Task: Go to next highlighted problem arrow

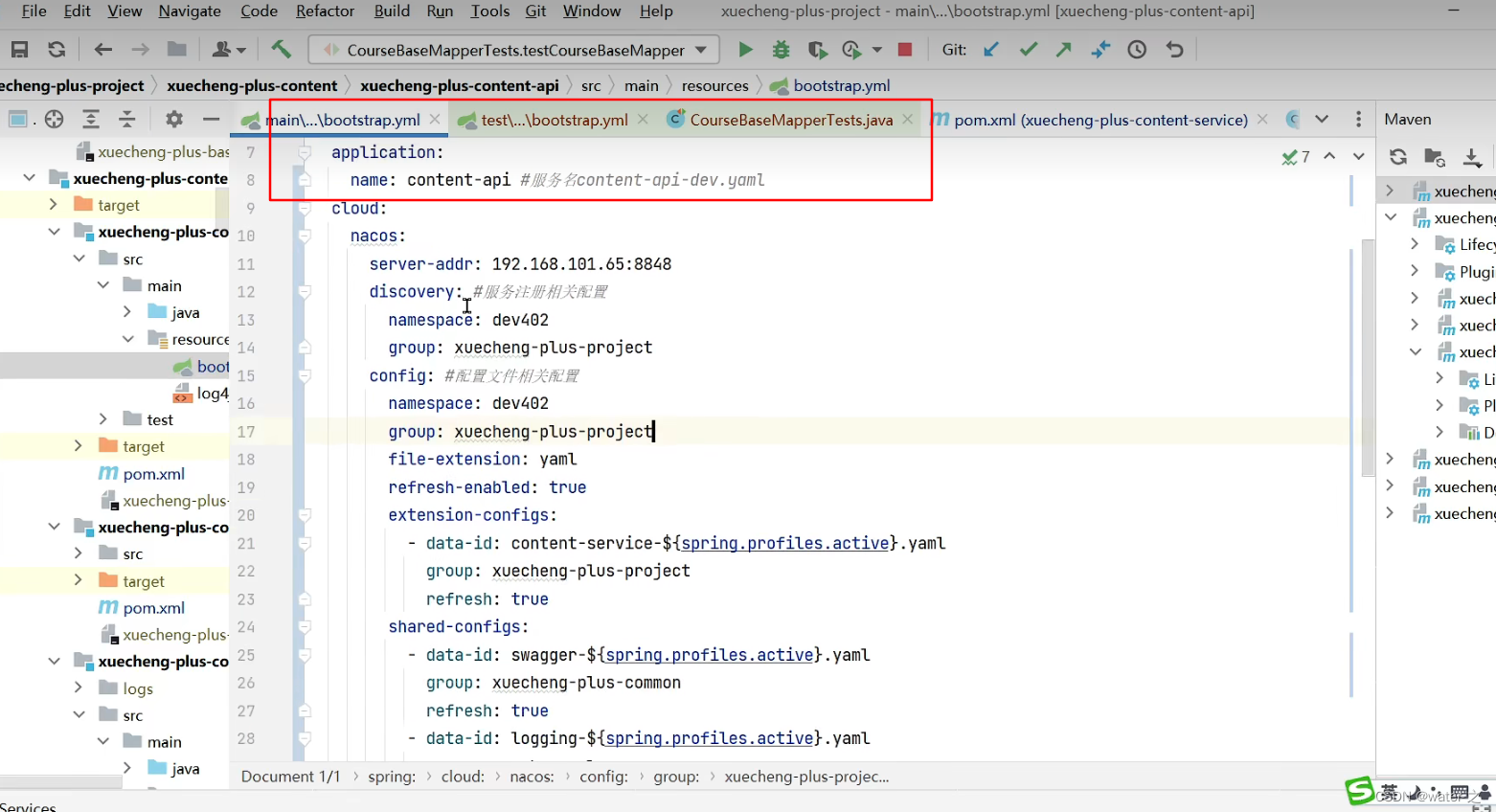Action: pos(1358,156)
